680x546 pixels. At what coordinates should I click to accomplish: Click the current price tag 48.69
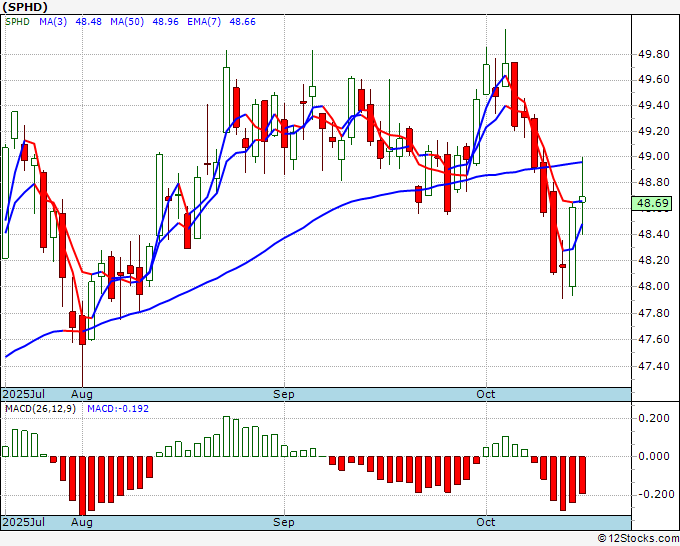[x=653, y=203]
